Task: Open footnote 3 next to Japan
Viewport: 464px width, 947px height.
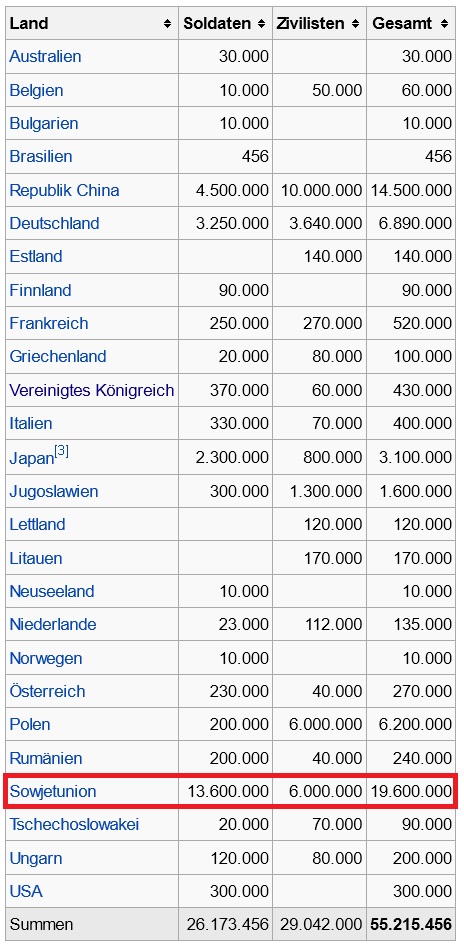Action: [x=62, y=452]
